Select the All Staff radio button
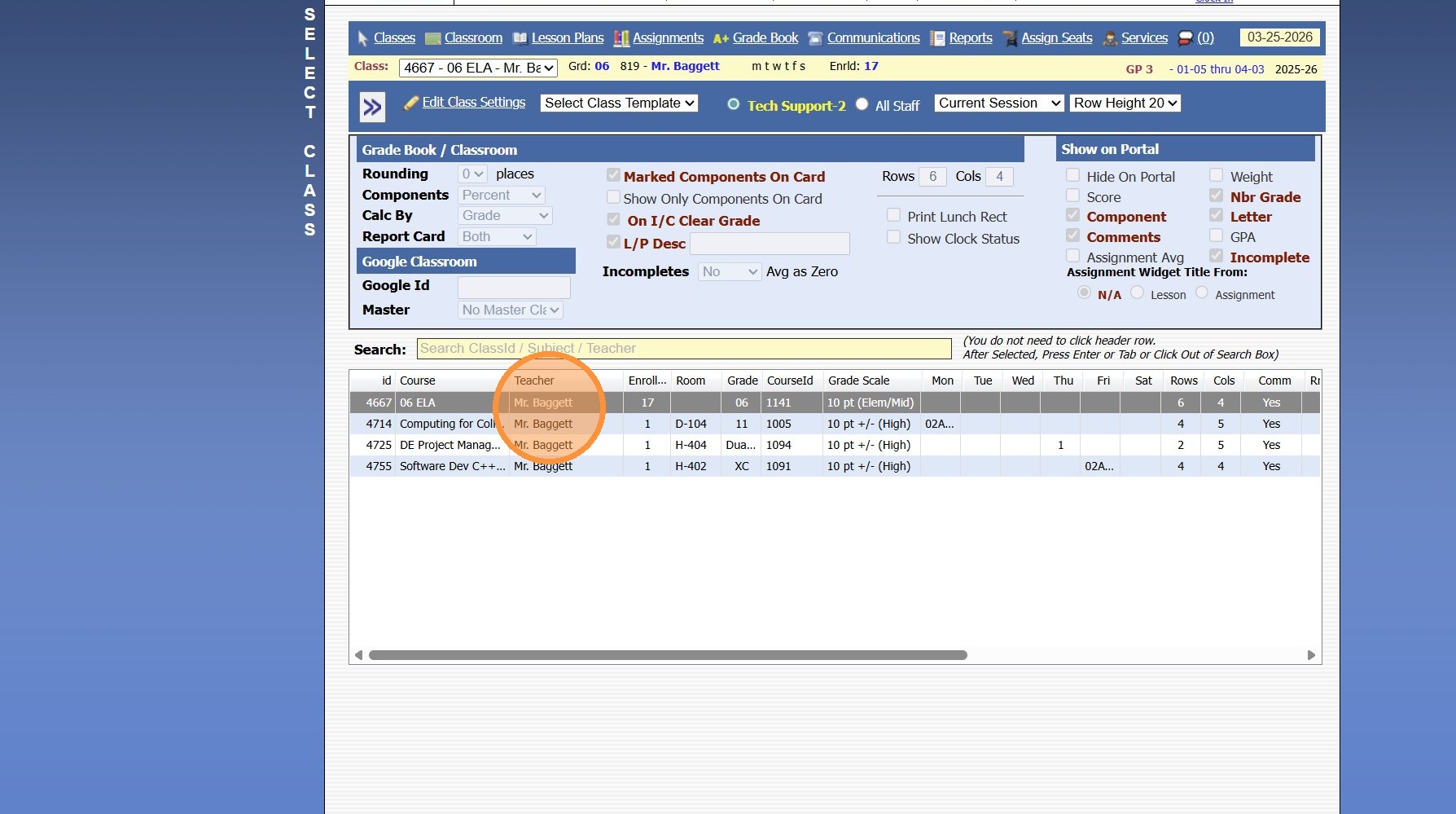 (x=862, y=104)
